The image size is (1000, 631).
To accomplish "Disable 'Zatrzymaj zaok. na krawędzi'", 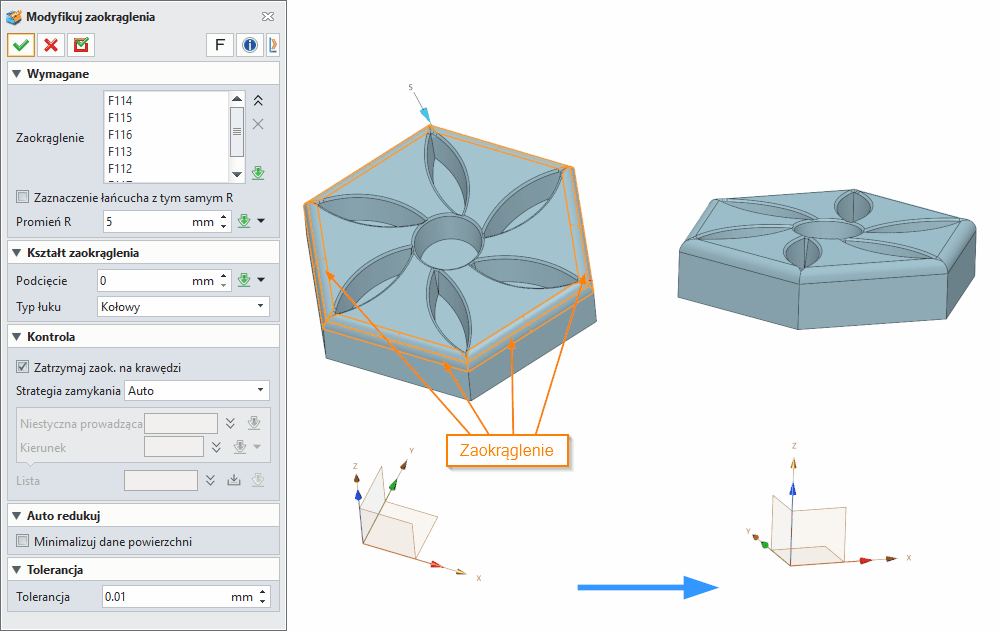I will (22, 367).
